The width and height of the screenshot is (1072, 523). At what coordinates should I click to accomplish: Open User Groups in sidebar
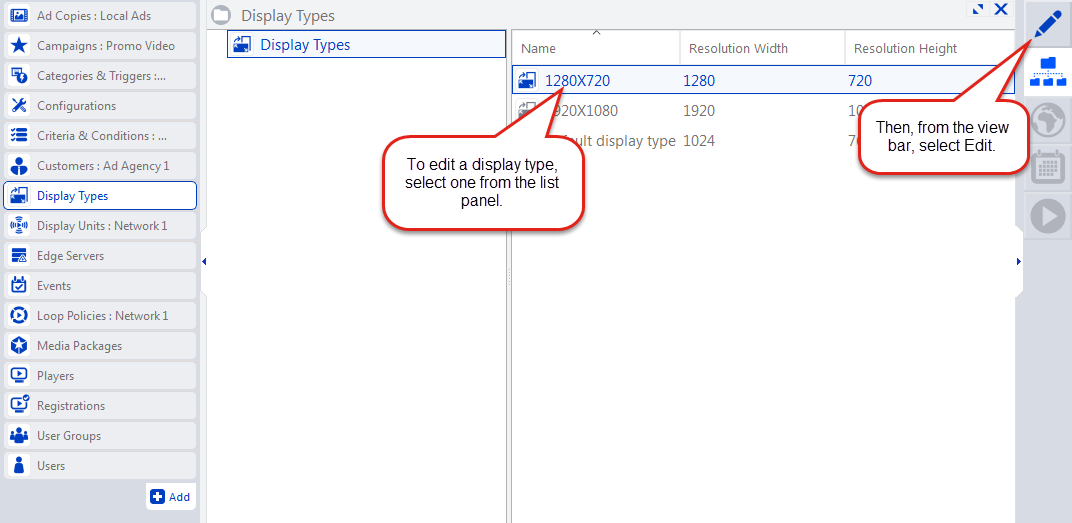(x=99, y=436)
